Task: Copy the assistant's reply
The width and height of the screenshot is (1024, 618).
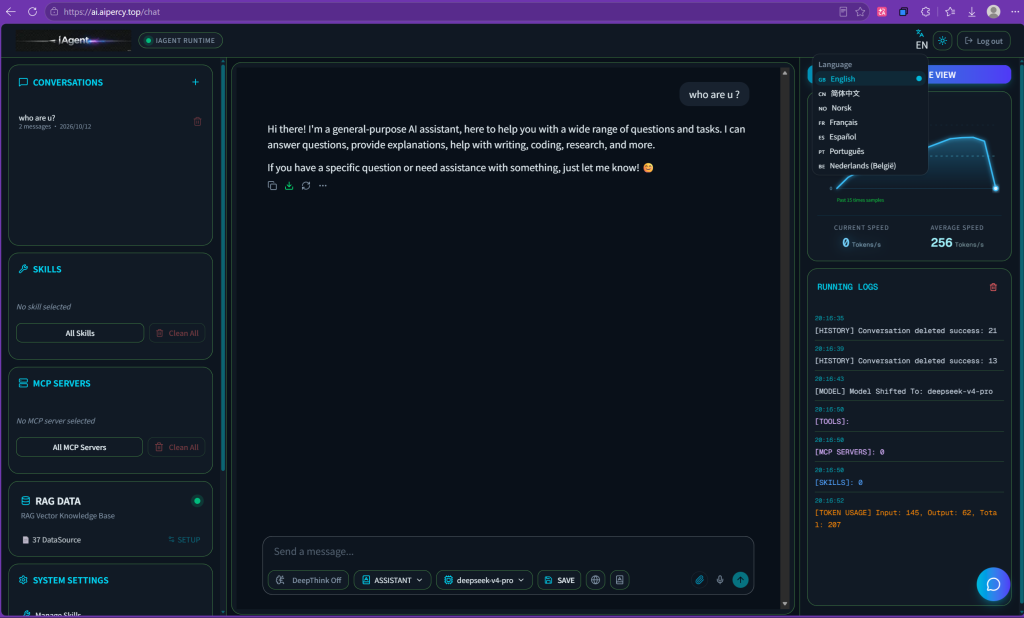Action: [x=272, y=186]
